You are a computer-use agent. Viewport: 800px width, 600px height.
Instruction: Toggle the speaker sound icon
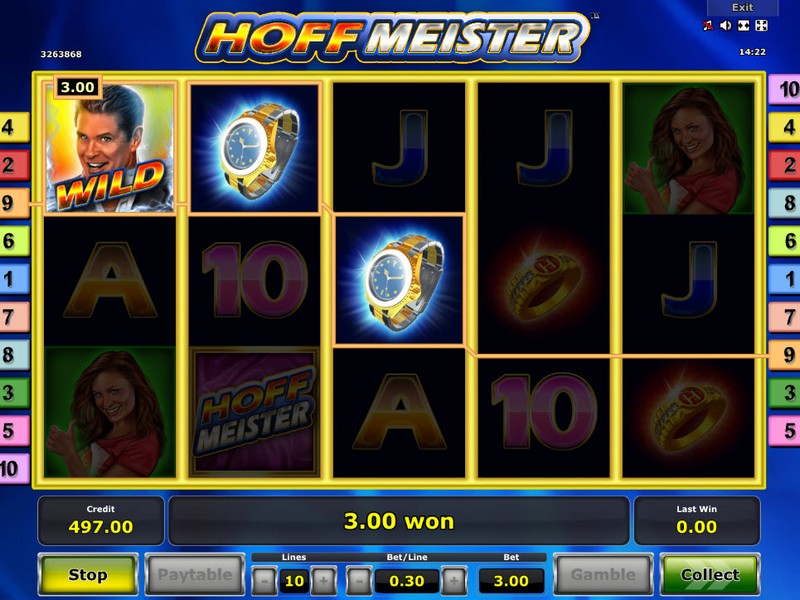point(726,26)
